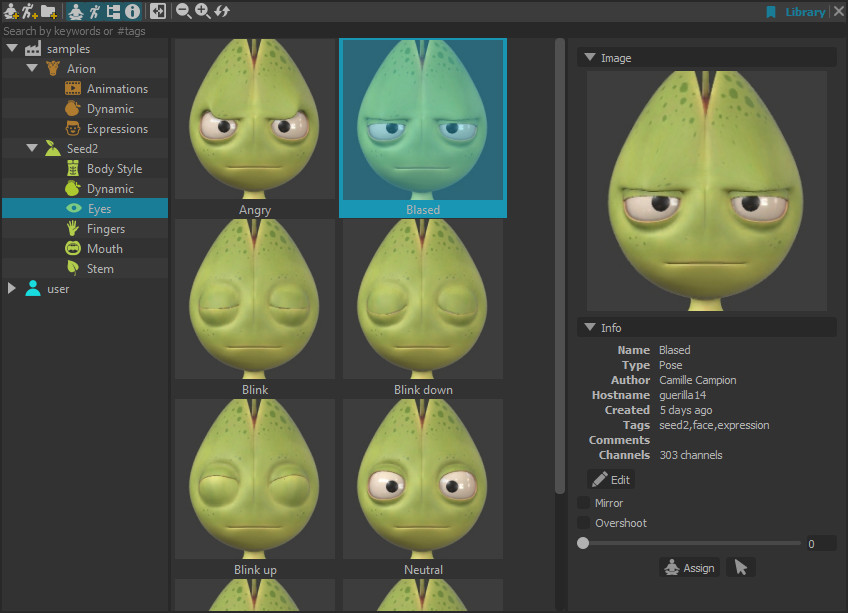Toggle the info panel icon in toolbar

(x=132, y=12)
